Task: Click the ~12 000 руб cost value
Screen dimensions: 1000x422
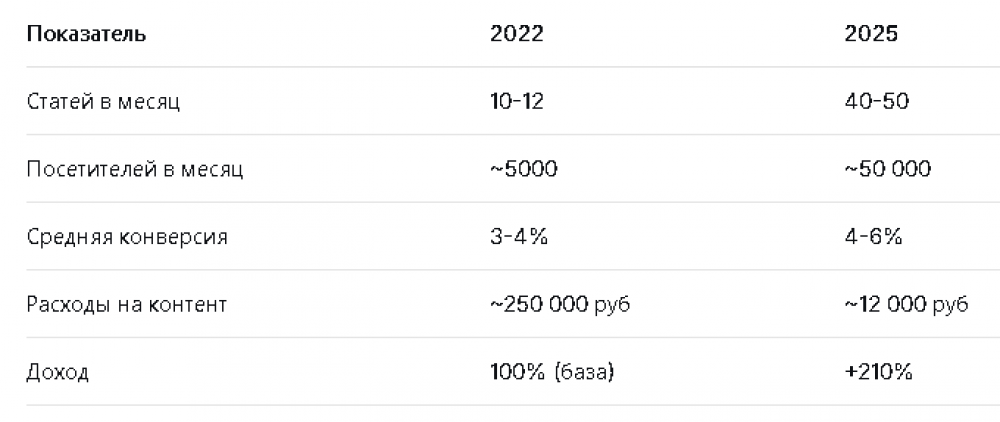Action: 906,305
